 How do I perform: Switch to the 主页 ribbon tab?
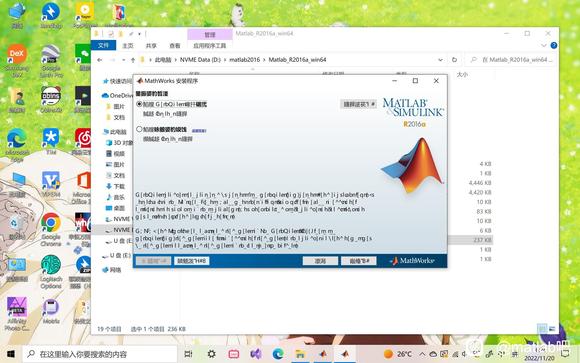click(x=128, y=46)
